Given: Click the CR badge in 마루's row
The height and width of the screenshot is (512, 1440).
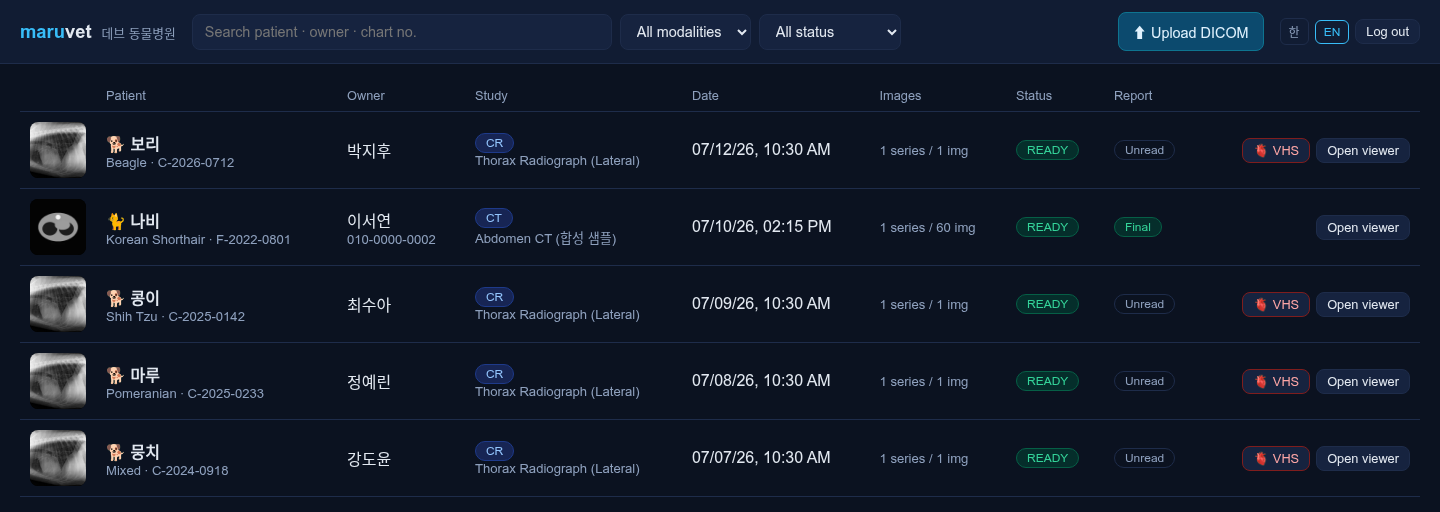Looking at the screenshot, I should pos(494,374).
